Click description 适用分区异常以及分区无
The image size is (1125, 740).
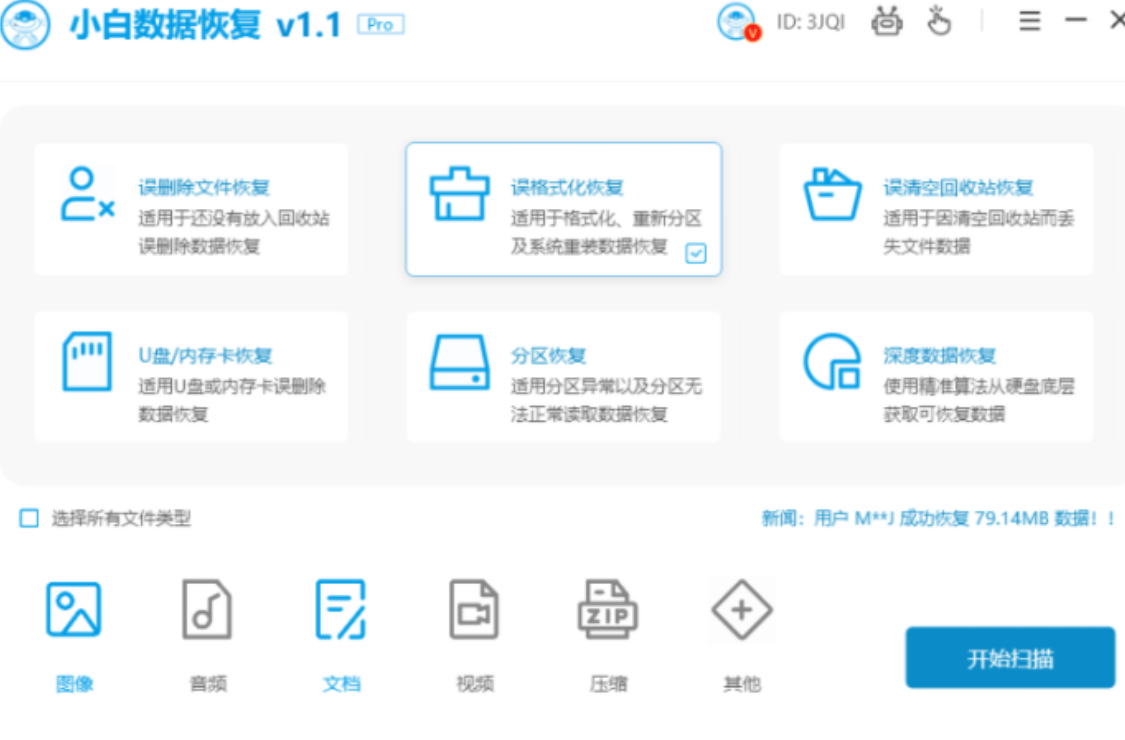point(606,386)
